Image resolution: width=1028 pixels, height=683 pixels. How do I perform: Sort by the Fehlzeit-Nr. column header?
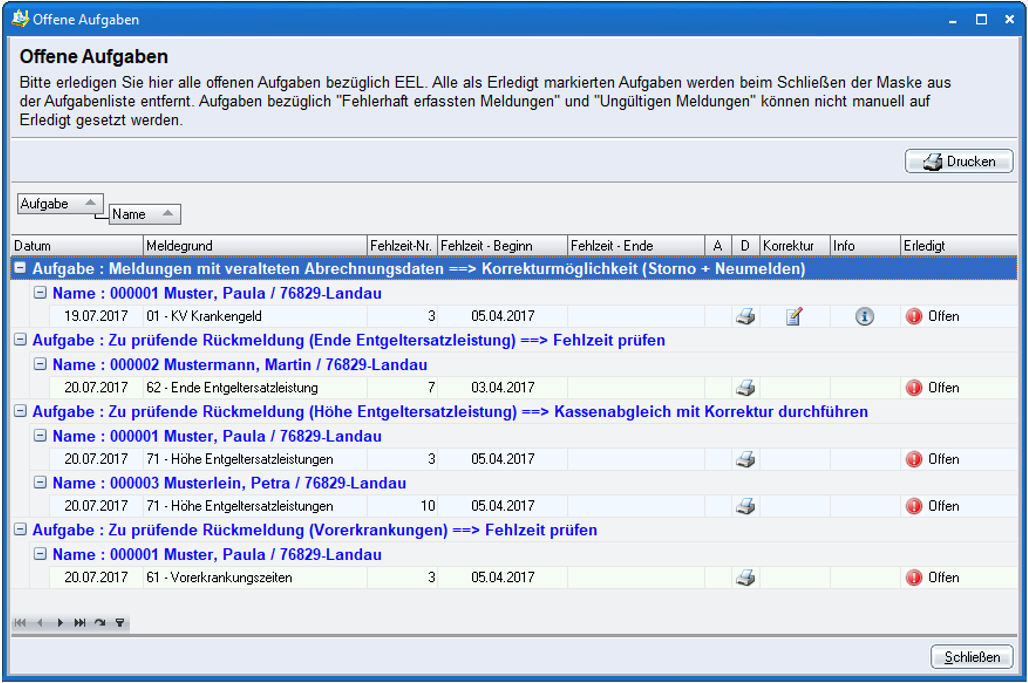tap(402, 246)
